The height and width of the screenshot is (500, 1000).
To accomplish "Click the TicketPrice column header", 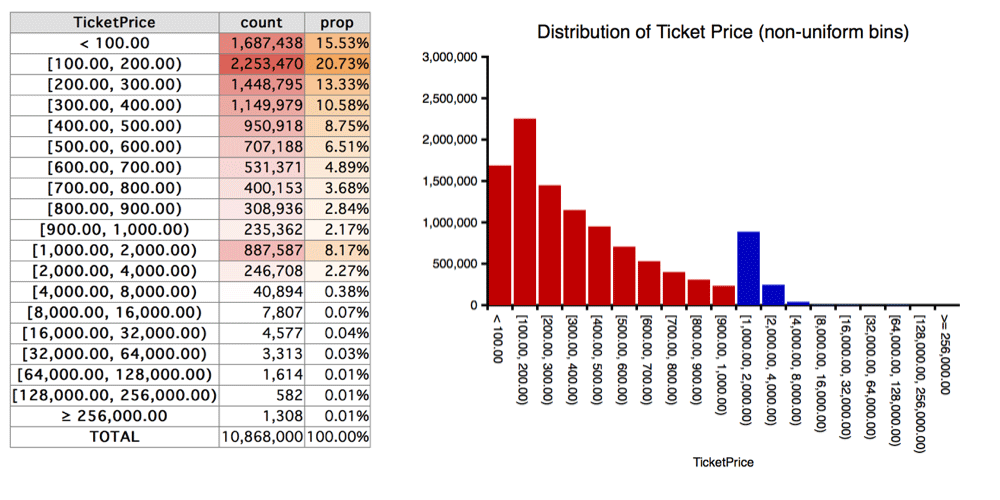I will click(x=115, y=22).
